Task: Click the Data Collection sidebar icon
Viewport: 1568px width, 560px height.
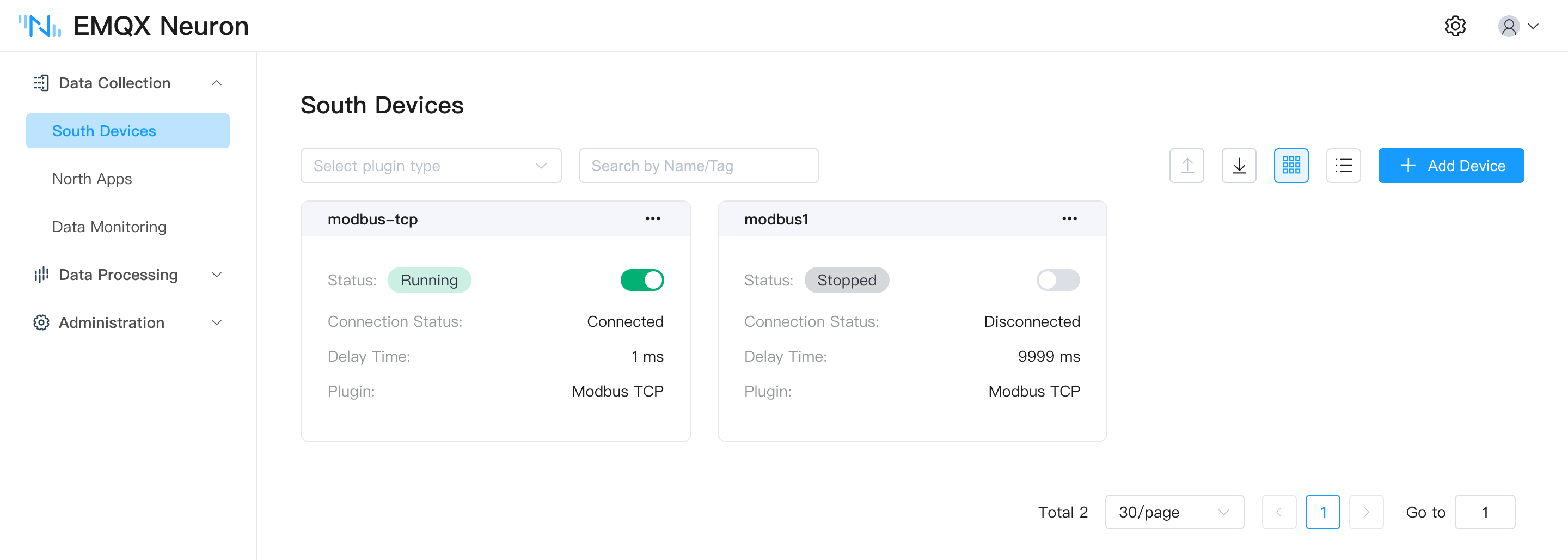Action: click(41, 83)
